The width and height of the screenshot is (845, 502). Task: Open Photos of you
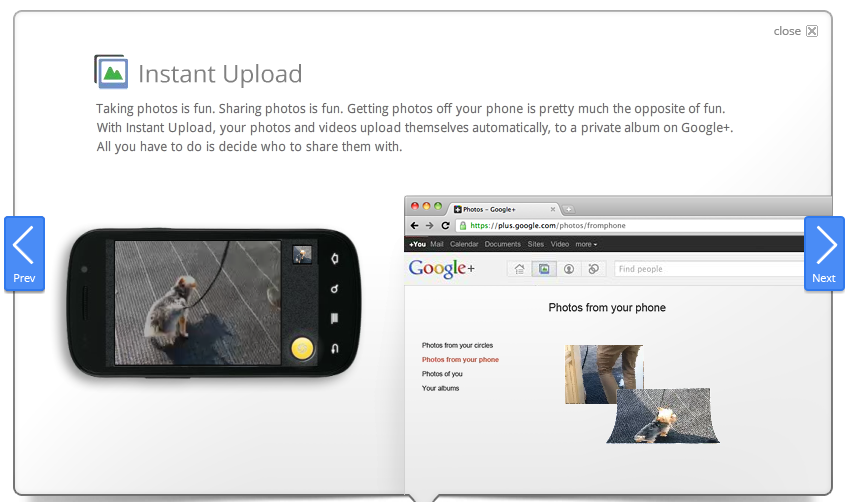[442, 374]
